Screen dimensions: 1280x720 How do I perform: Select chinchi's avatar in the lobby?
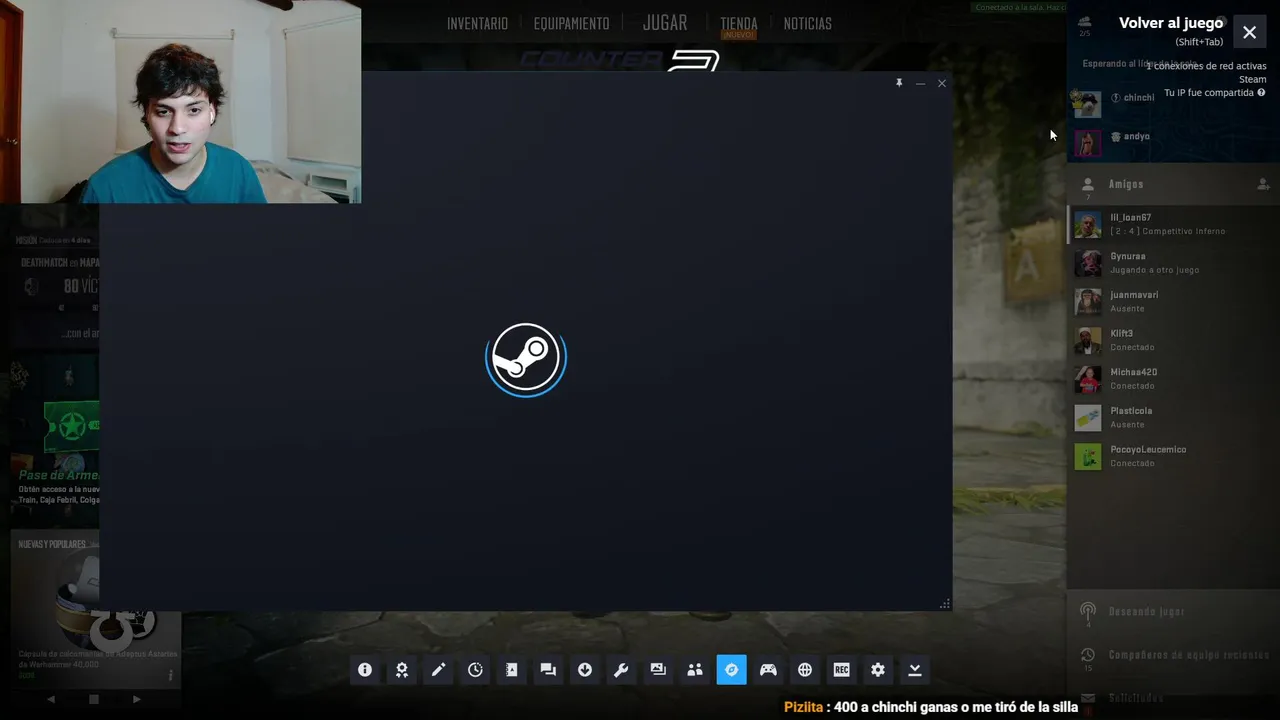[1087, 104]
